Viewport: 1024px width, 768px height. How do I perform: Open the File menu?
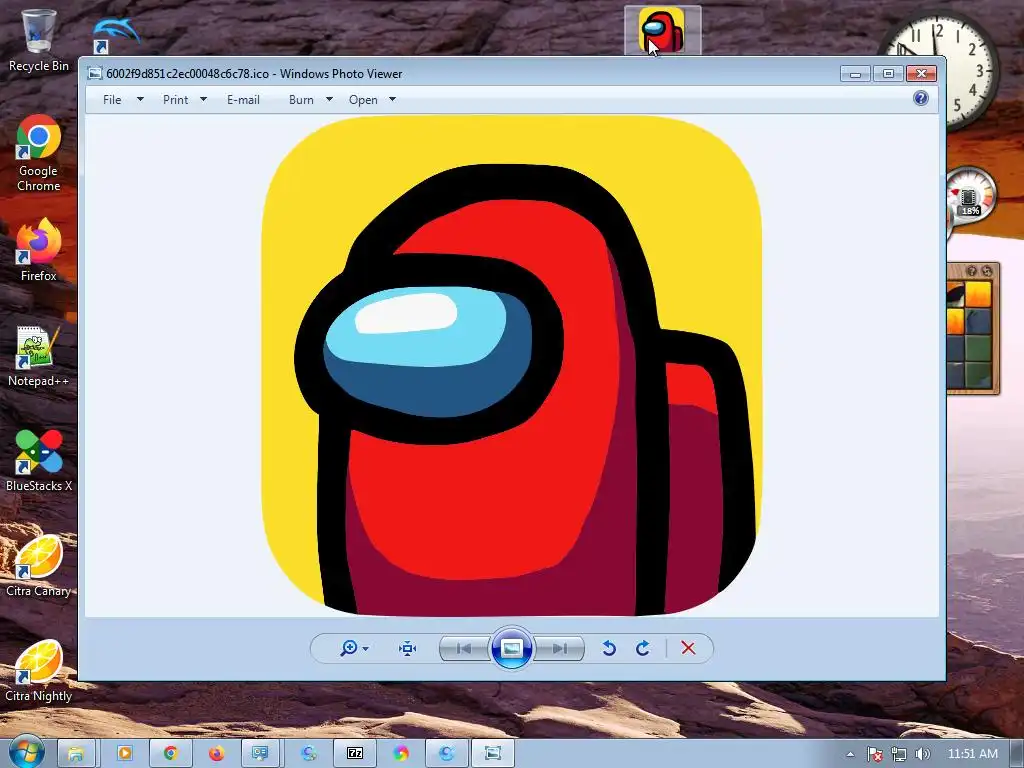point(112,100)
